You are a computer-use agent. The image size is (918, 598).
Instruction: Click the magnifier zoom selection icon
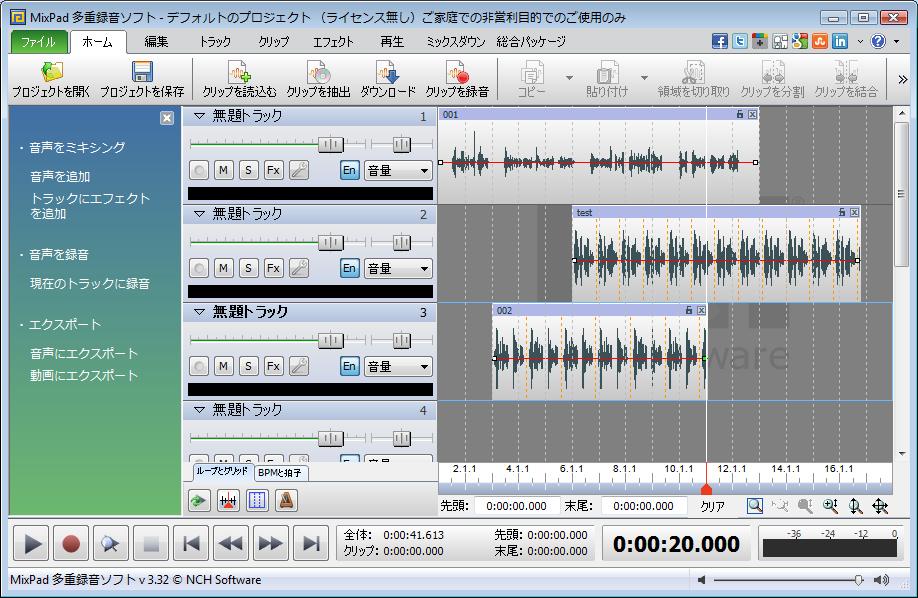(x=755, y=505)
